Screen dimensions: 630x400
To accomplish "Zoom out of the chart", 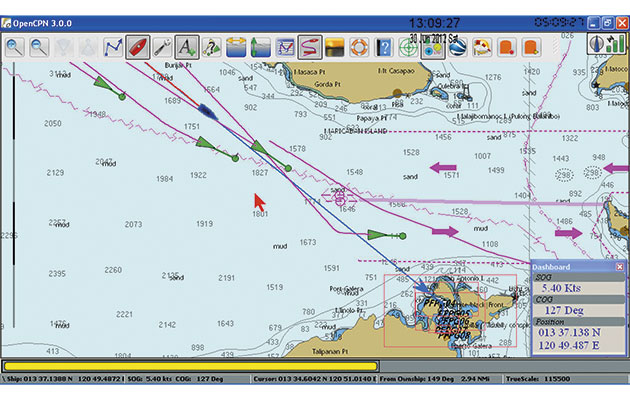I will tap(39, 47).
